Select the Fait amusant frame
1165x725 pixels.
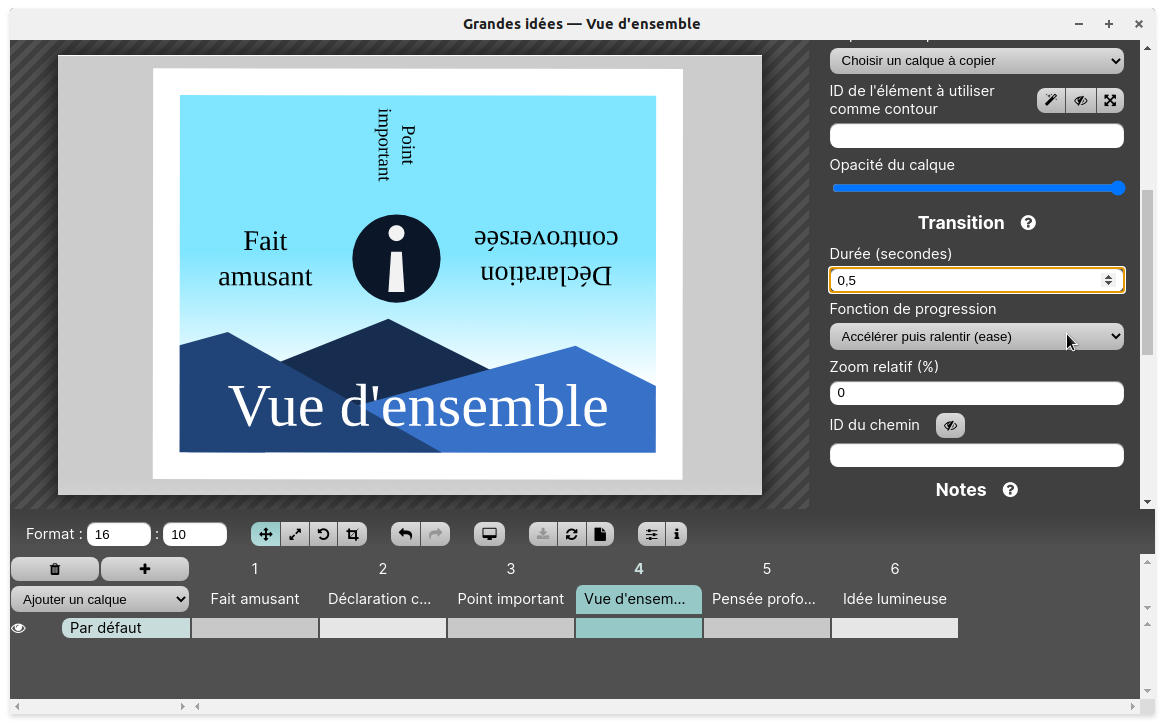(x=255, y=599)
